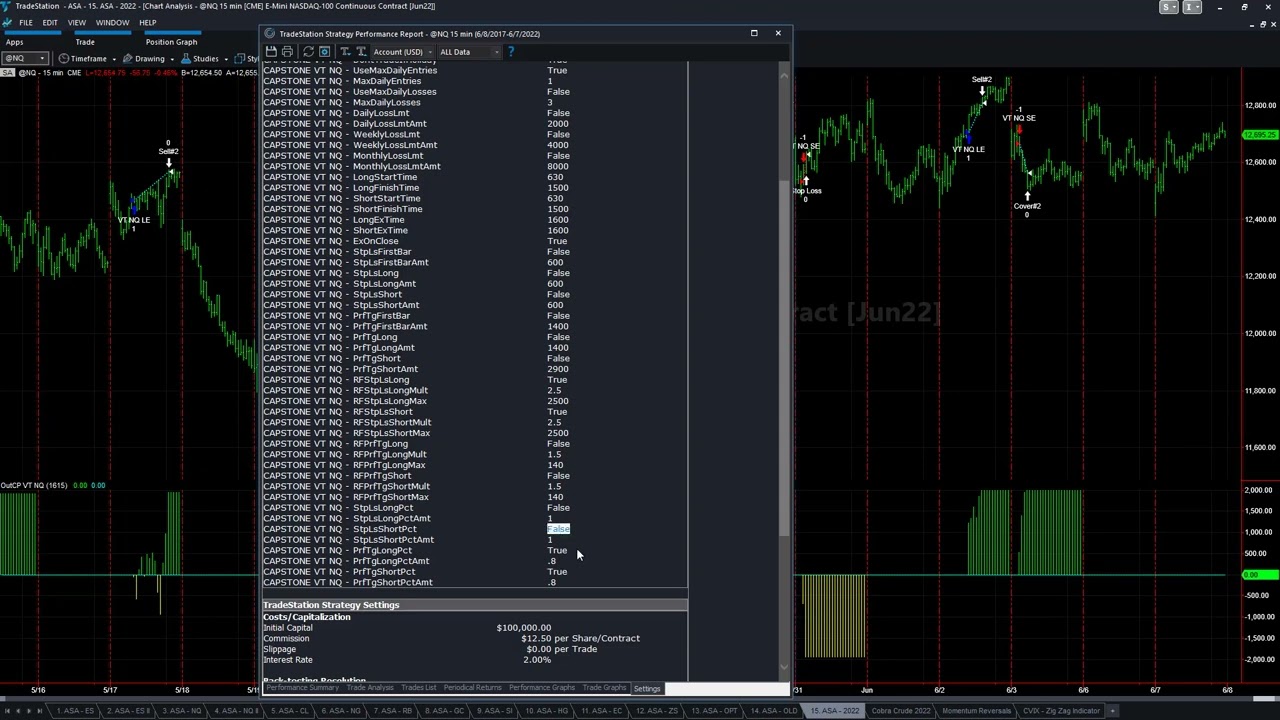Expand the Timeframe dropdown arrow
This screenshot has width=1280, height=720.
pos(114,58)
